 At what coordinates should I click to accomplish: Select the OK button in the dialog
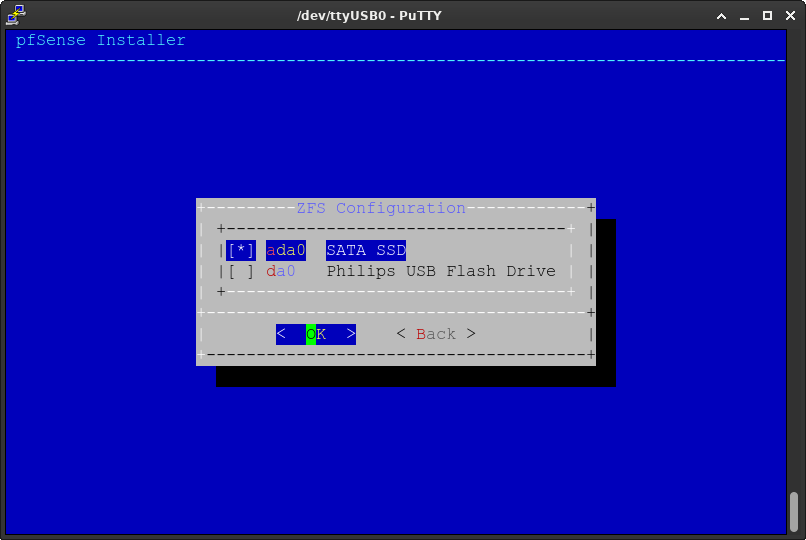[x=316, y=334]
